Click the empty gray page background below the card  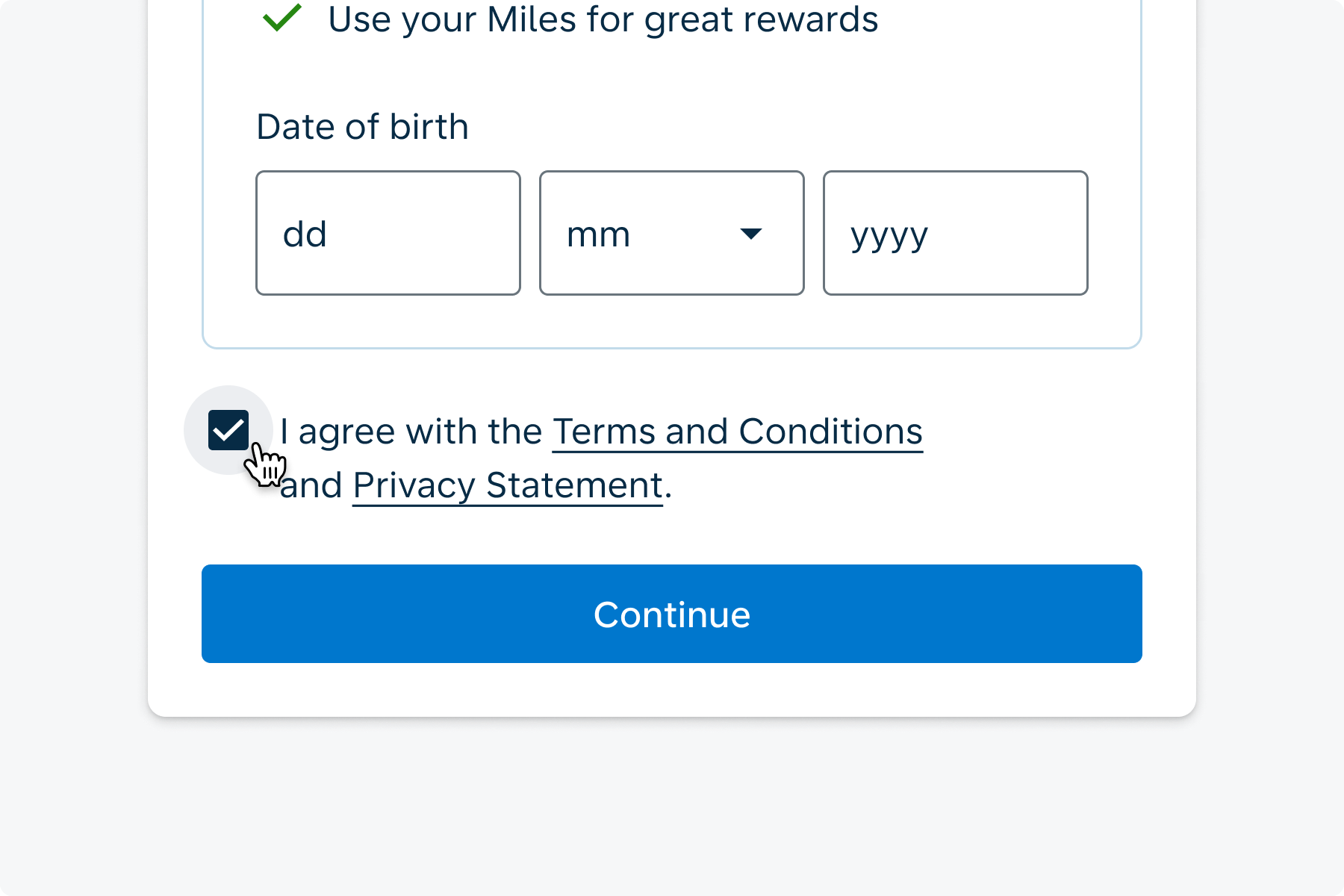[672, 806]
